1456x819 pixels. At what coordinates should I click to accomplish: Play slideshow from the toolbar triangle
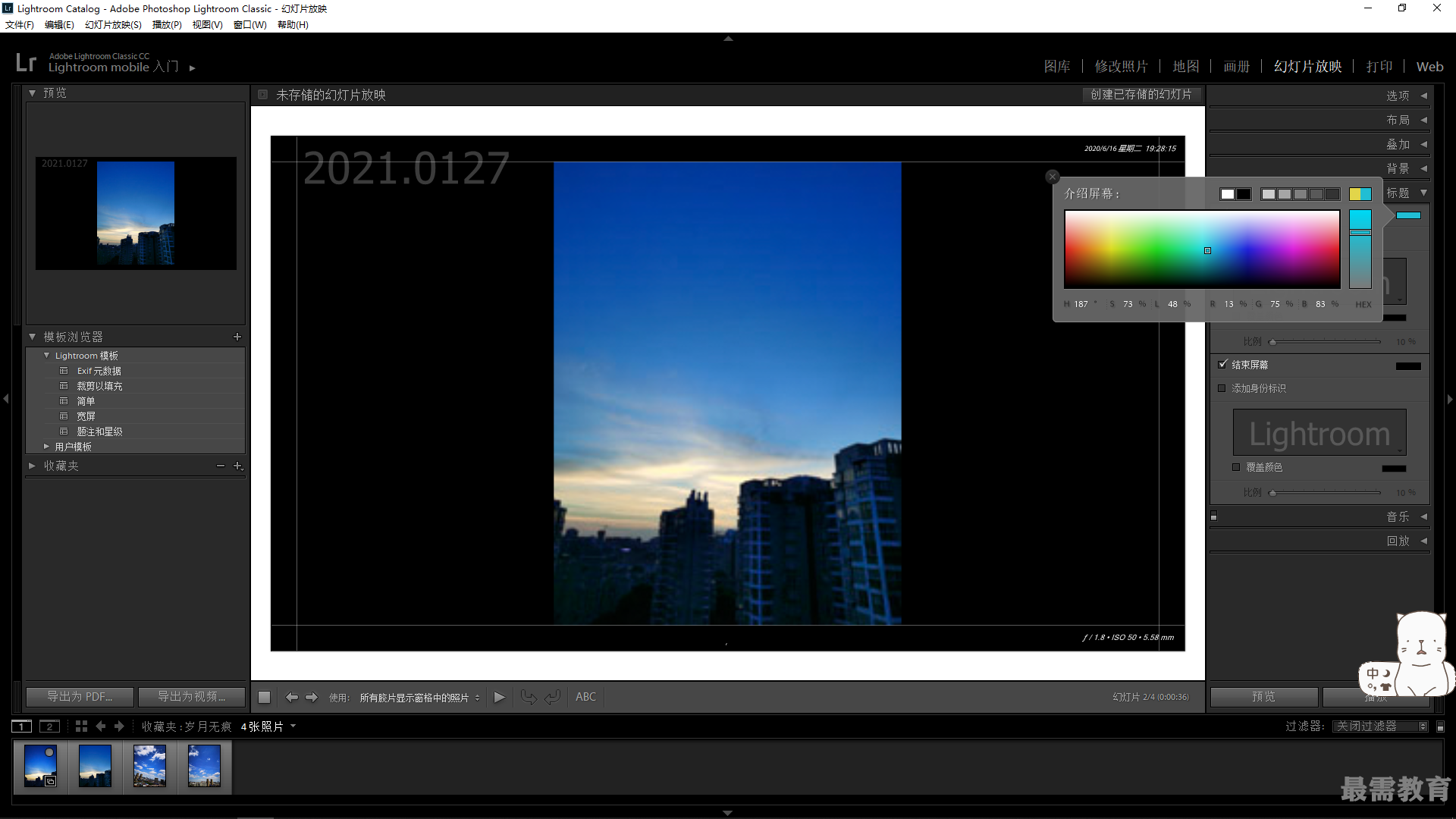coord(499,697)
